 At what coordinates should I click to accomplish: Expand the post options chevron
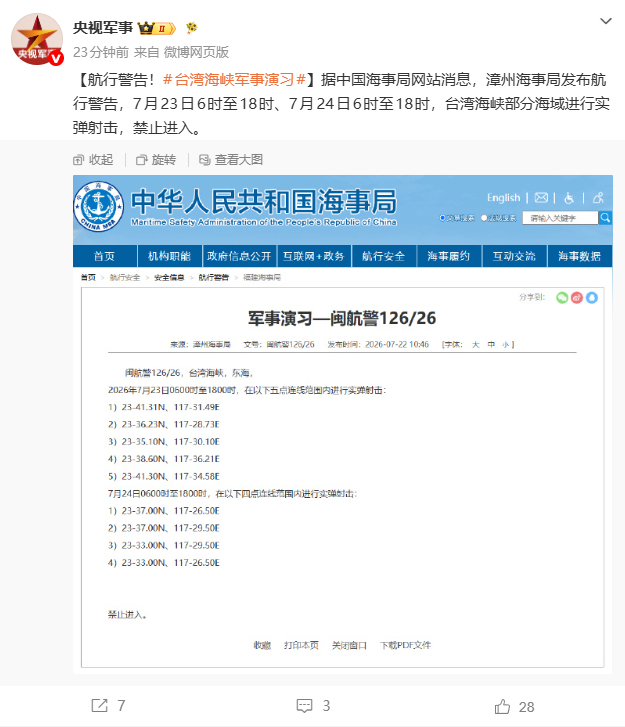(606, 21)
